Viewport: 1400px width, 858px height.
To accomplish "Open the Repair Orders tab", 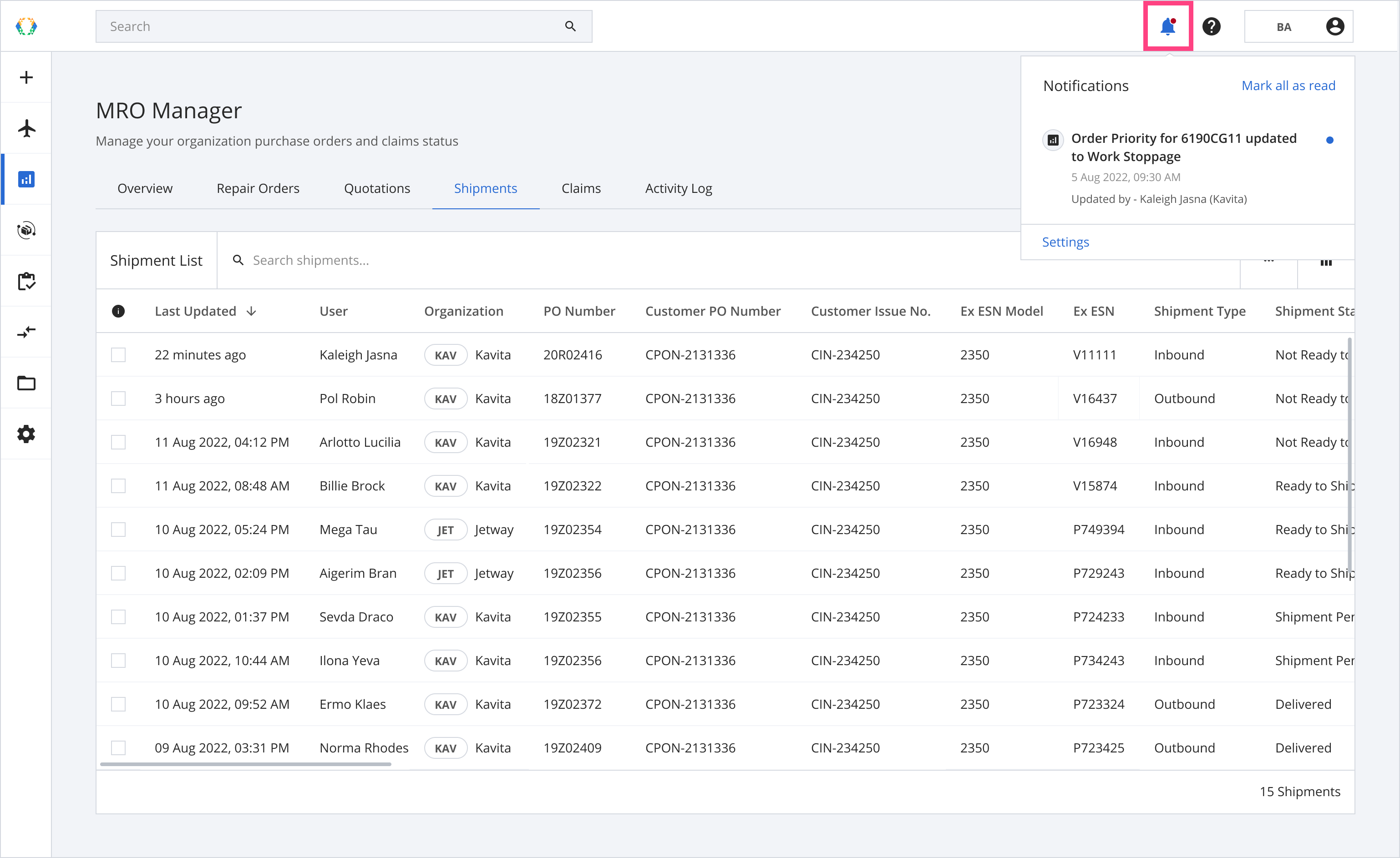I will (x=258, y=188).
